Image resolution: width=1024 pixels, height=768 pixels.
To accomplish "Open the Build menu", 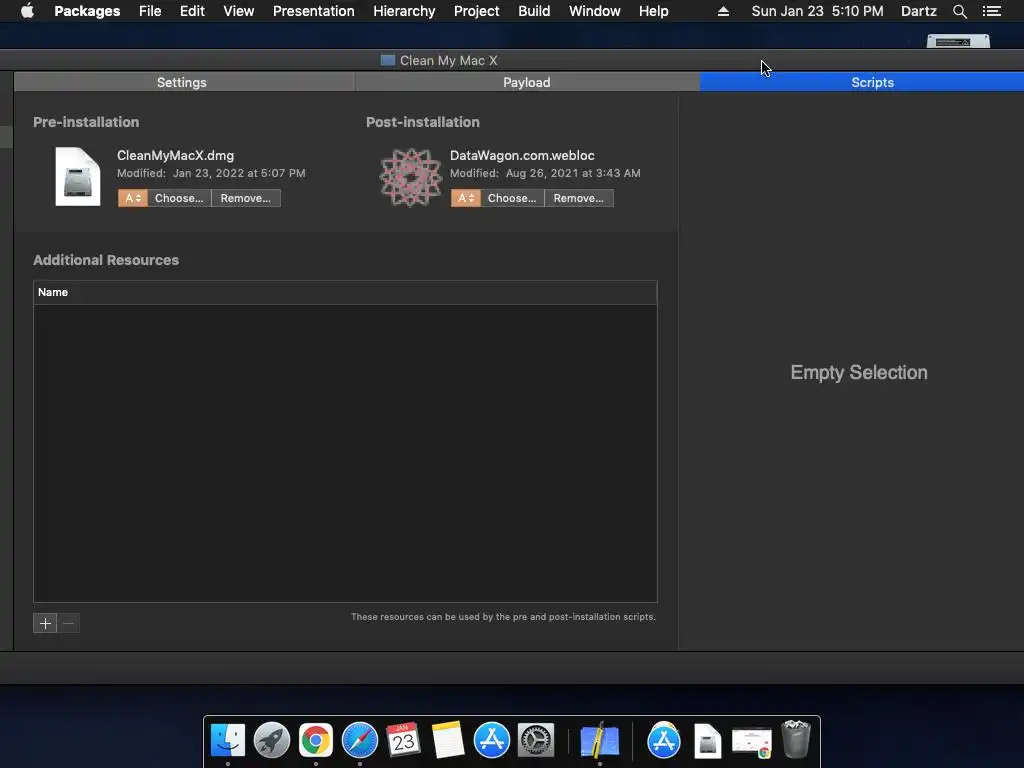I will [534, 11].
